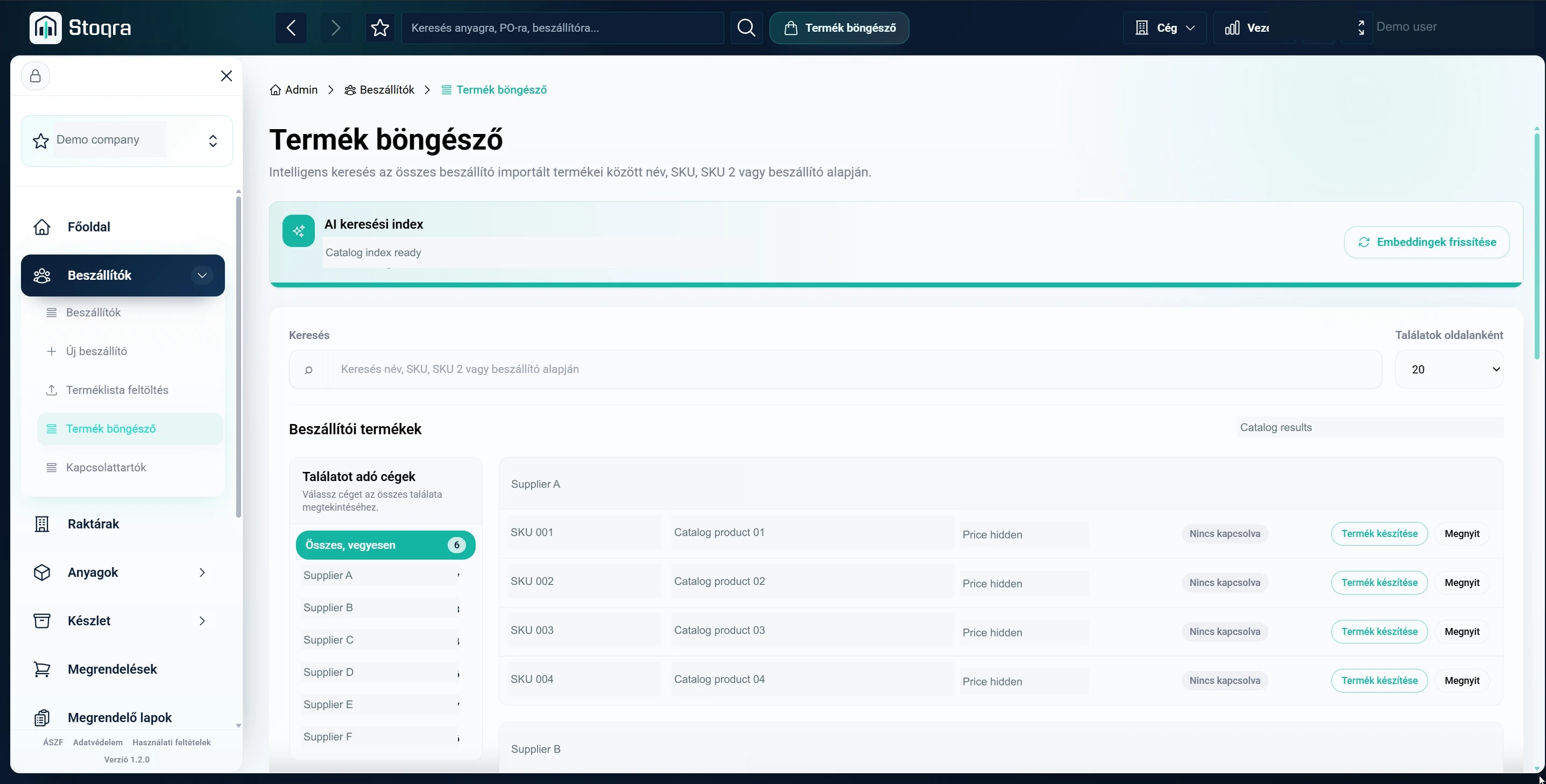Expand the Készlet submenu arrow
Image resolution: width=1546 pixels, height=784 pixels.
(202, 621)
